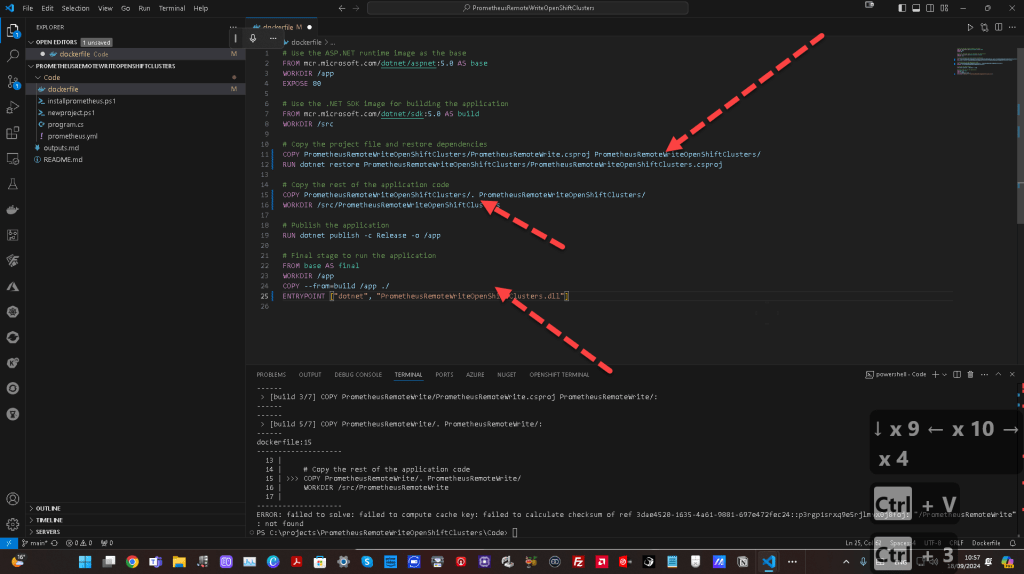This screenshot has height=574, width=1024.
Task: Split the terminal in the panel
Action: [x=957, y=375]
